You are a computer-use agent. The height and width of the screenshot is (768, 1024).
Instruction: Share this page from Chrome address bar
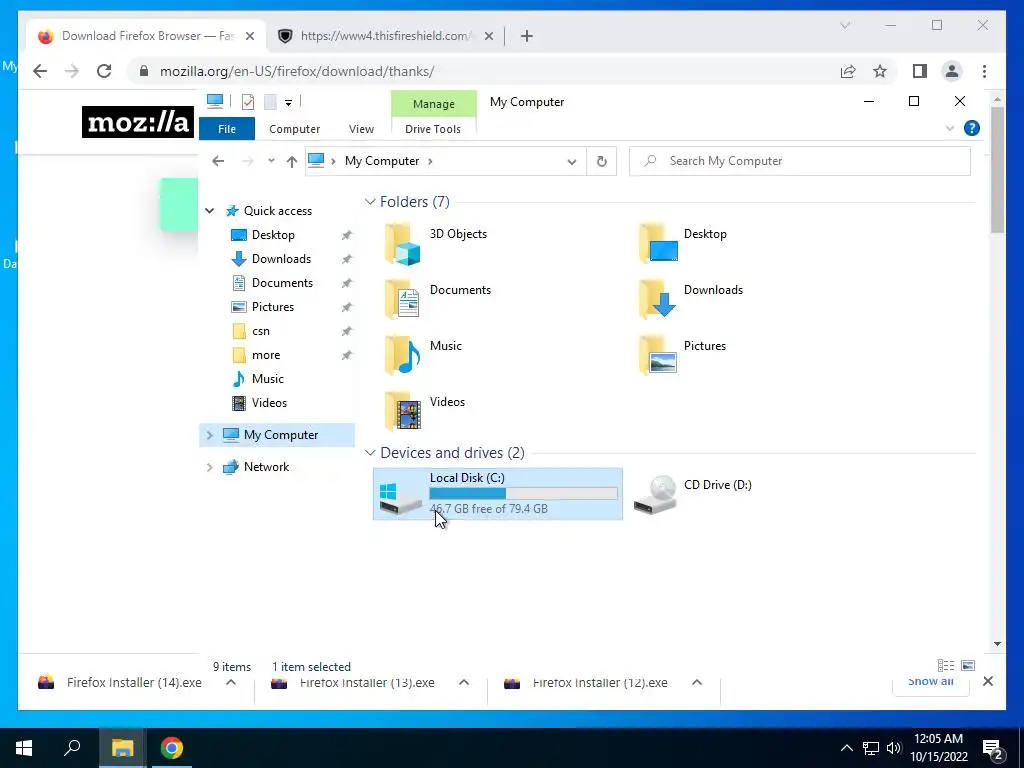[848, 71]
